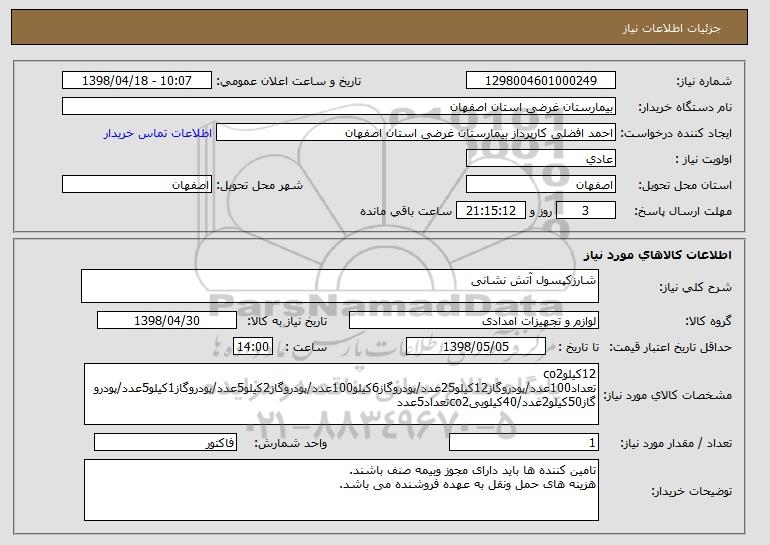Click the مشخصات کالای مورد نیاز text area
Viewport: 770px width, 545px height.
coord(341,394)
